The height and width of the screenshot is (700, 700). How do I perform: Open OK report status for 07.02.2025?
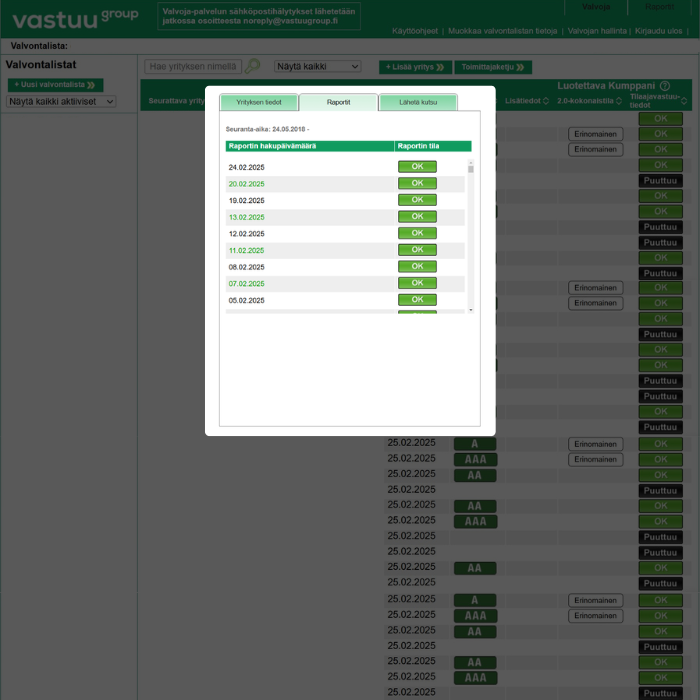(x=417, y=283)
